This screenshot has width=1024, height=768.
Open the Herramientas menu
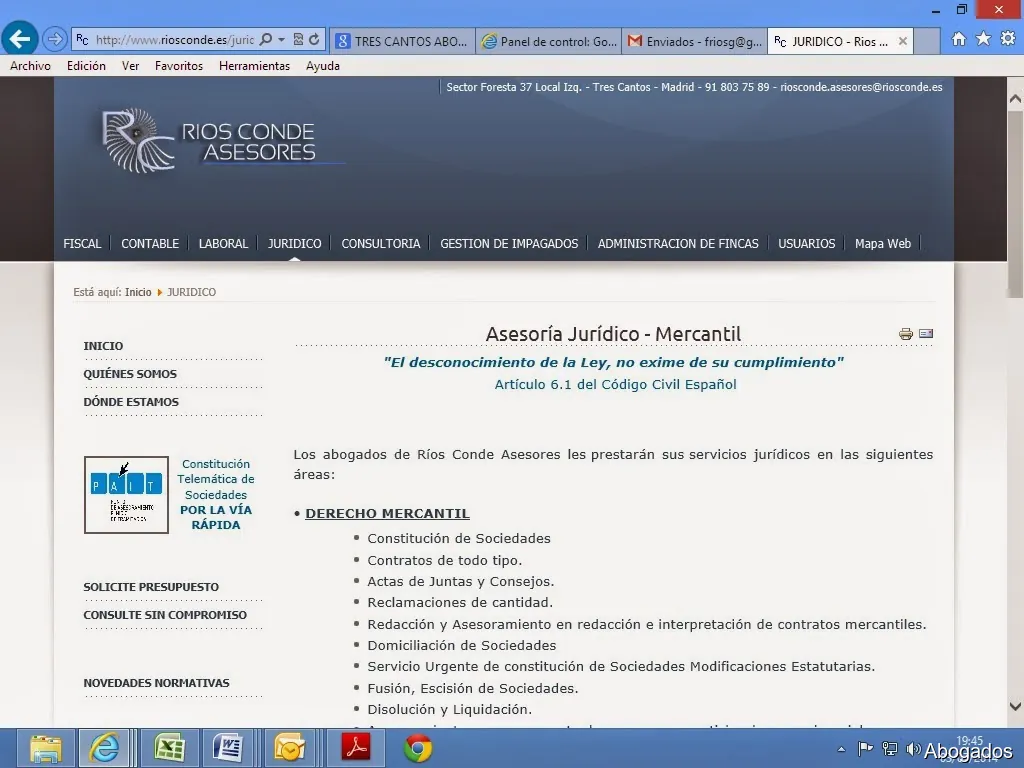254,66
